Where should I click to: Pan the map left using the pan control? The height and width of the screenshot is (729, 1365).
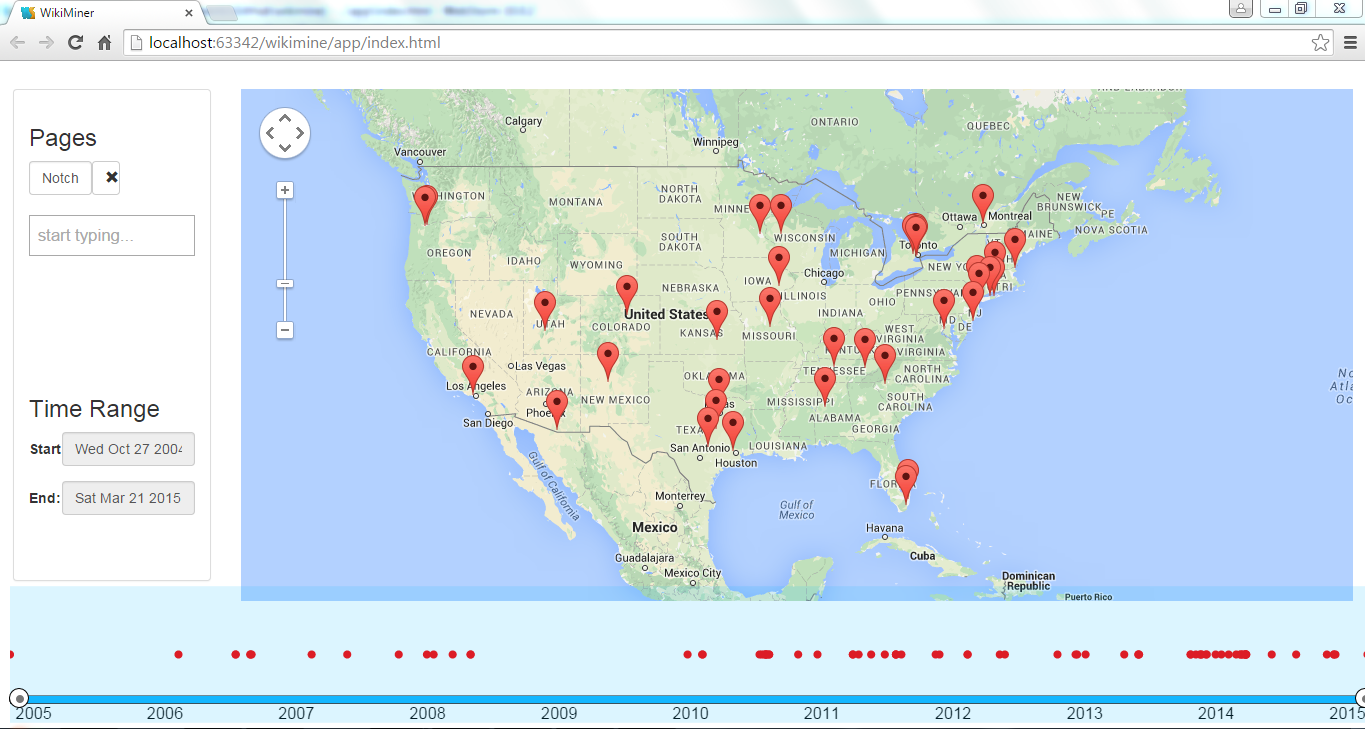pyautogui.click(x=270, y=133)
